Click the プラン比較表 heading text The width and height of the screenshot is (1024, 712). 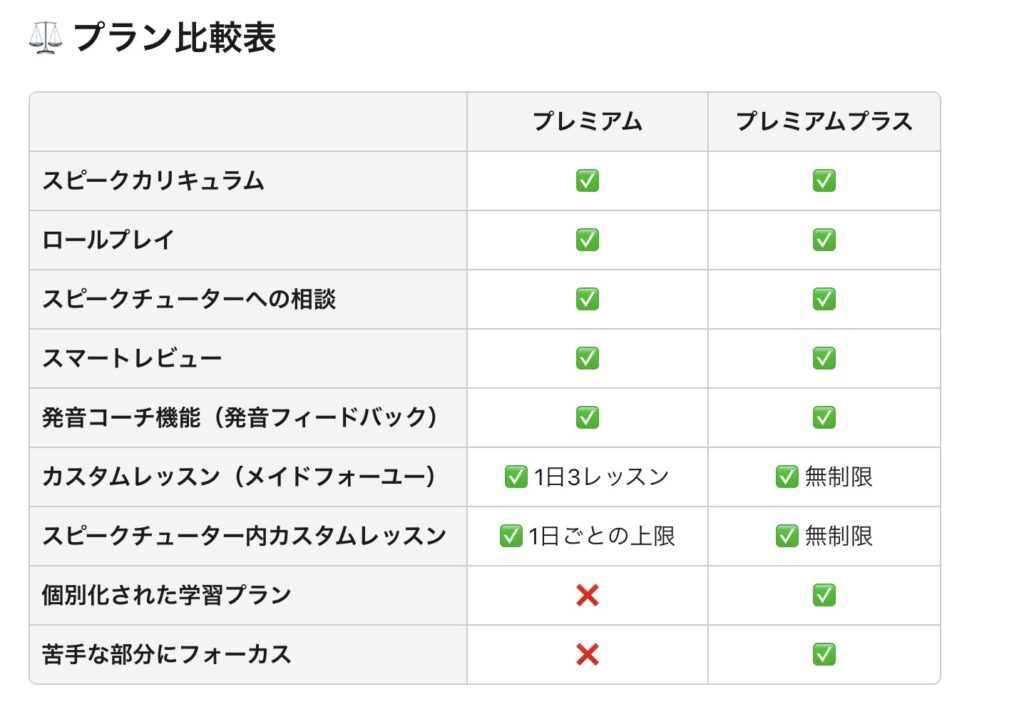pos(175,38)
